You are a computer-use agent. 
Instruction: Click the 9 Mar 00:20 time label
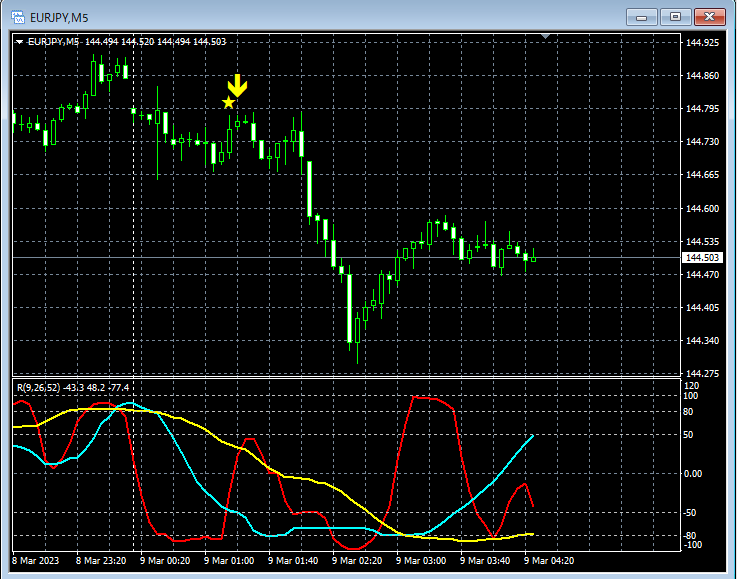165,561
